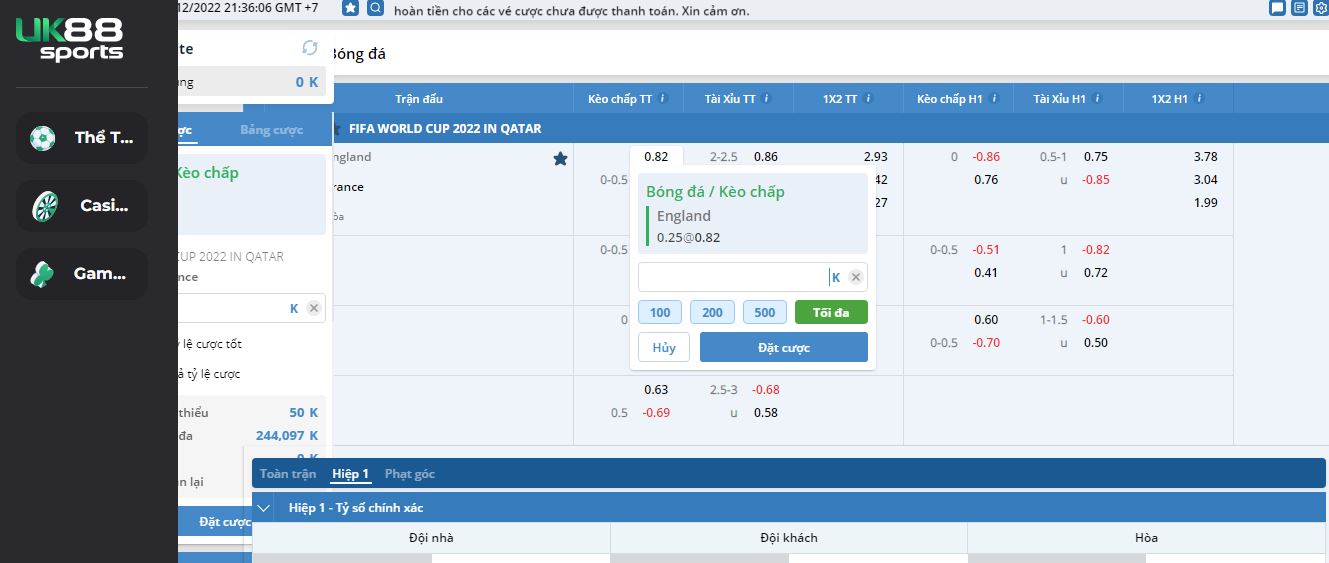This screenshot has height=563, width=1329.
Task: Click the Đặt cược button in bet popup
Action: pyautogui.click(x=784, y=347)
